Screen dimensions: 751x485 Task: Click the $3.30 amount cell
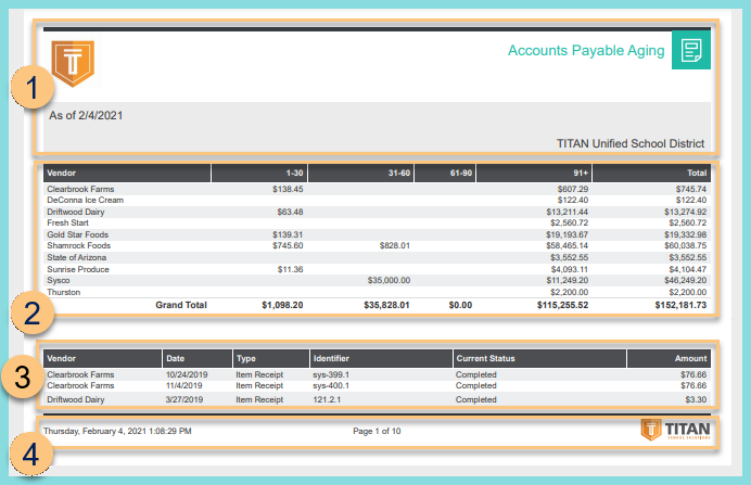(696, 400)
